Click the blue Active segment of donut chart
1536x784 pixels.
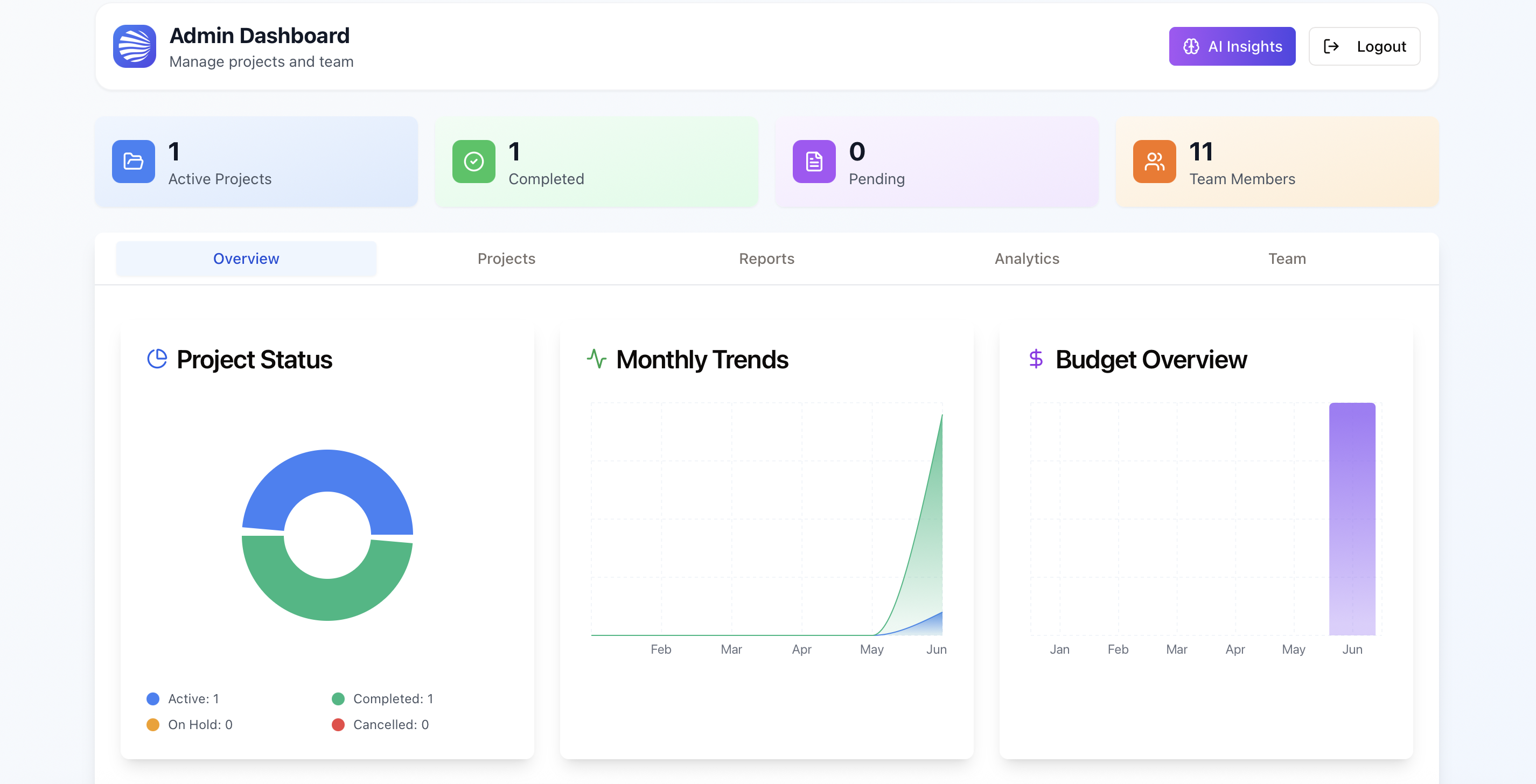(327, 471)
